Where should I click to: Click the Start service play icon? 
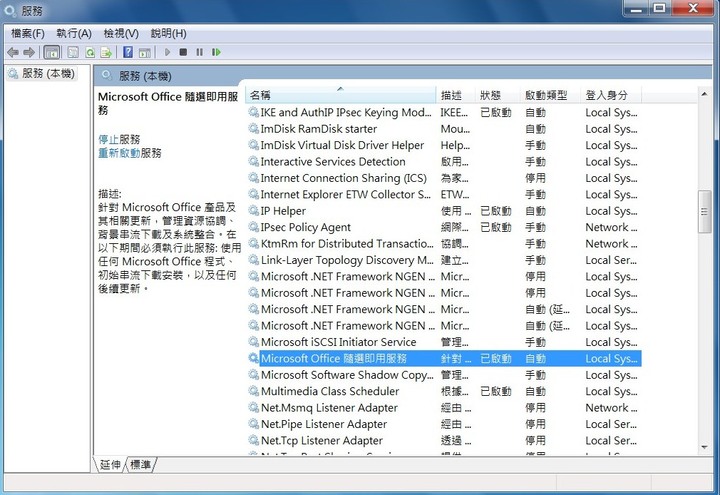tap(167, 52)
